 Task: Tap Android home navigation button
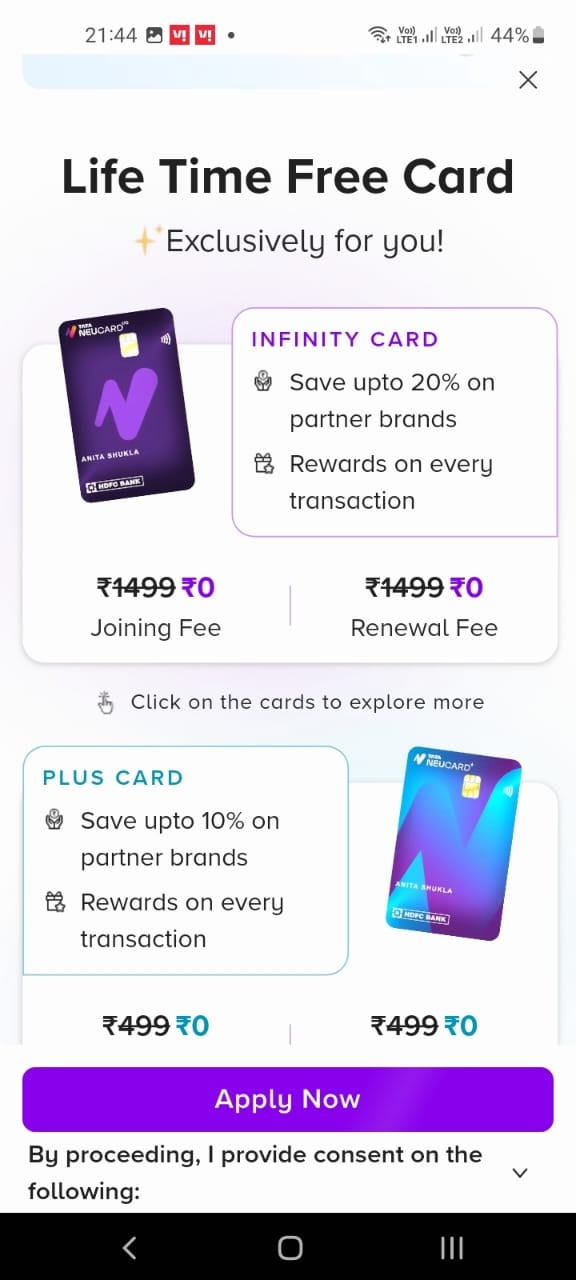(290, 1247)
